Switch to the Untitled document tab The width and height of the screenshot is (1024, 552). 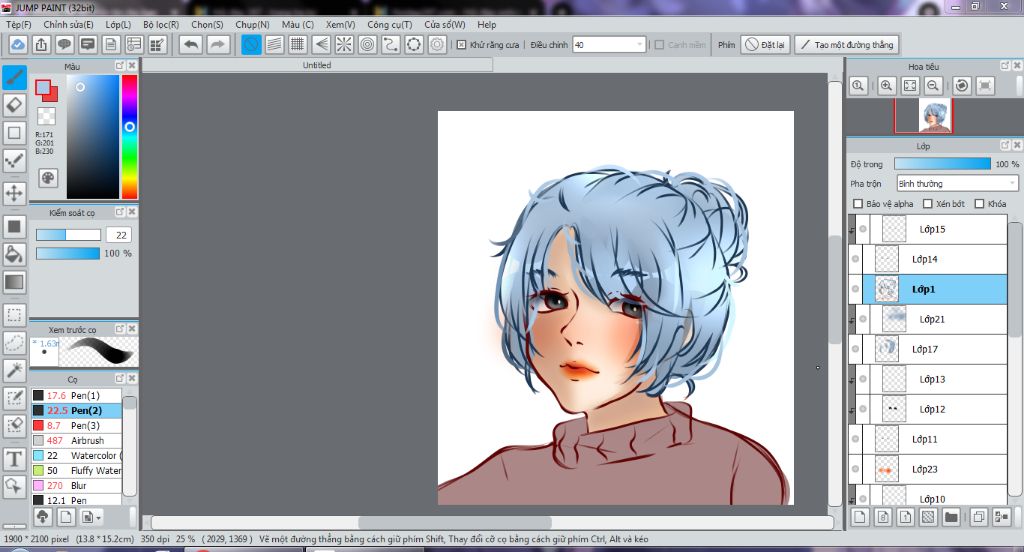coord(317,65)
